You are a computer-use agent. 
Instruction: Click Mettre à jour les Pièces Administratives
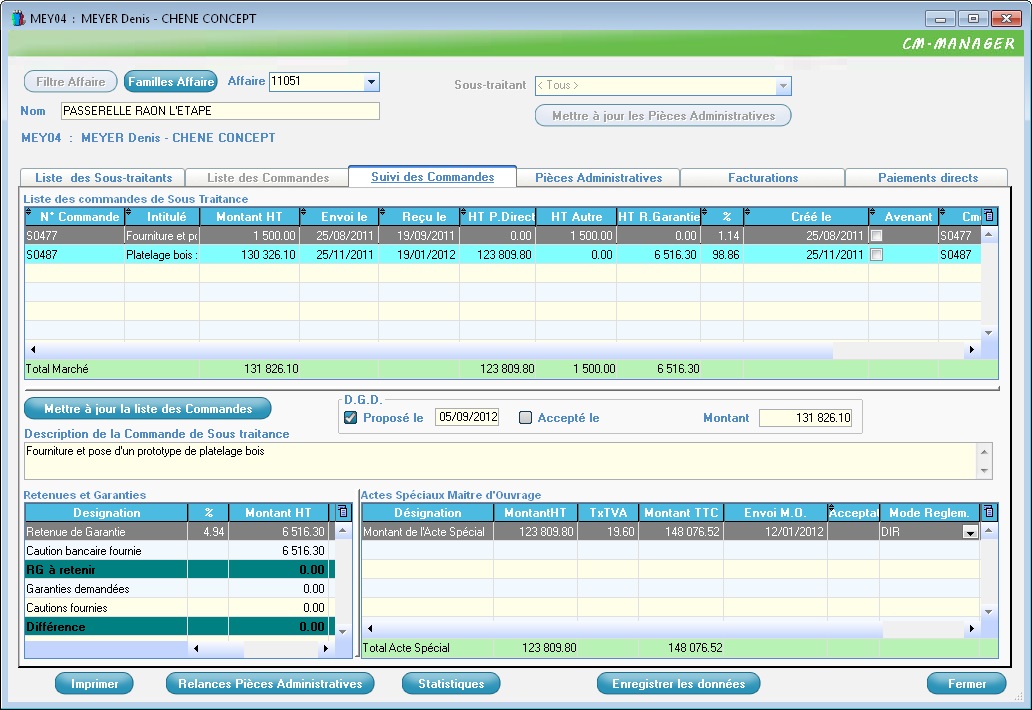(663, 116)
